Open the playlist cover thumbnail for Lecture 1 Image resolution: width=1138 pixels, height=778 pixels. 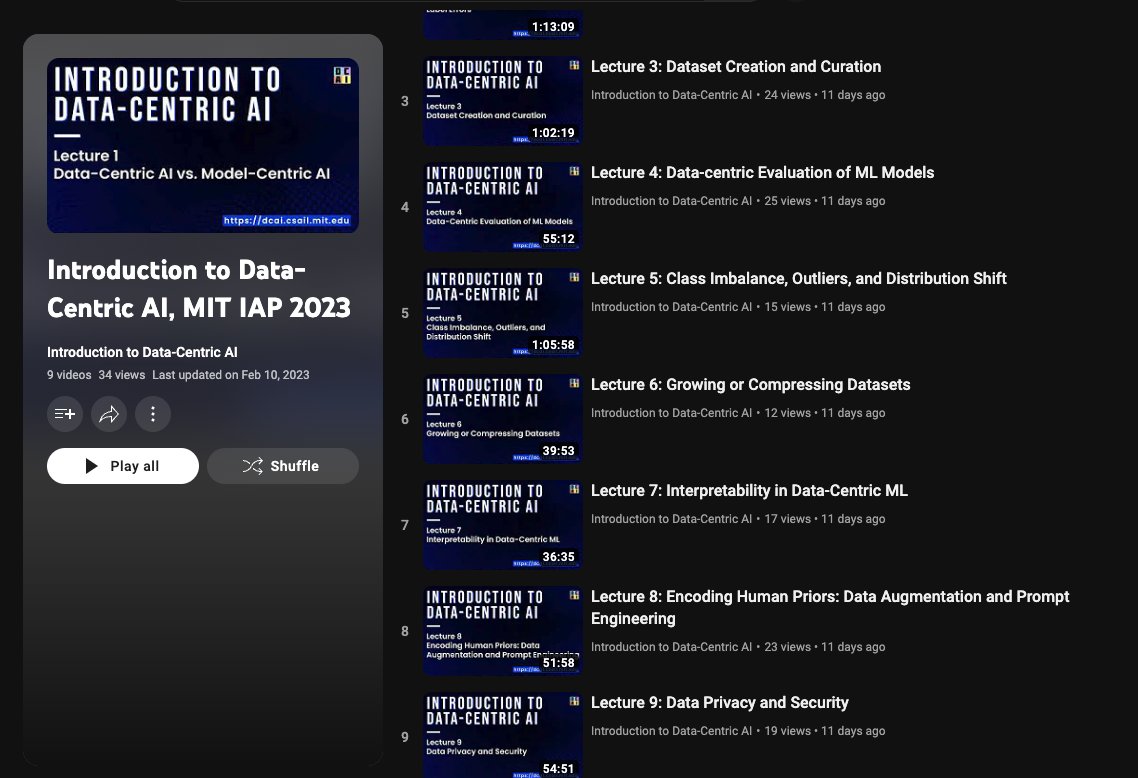(x=202, y=145)
